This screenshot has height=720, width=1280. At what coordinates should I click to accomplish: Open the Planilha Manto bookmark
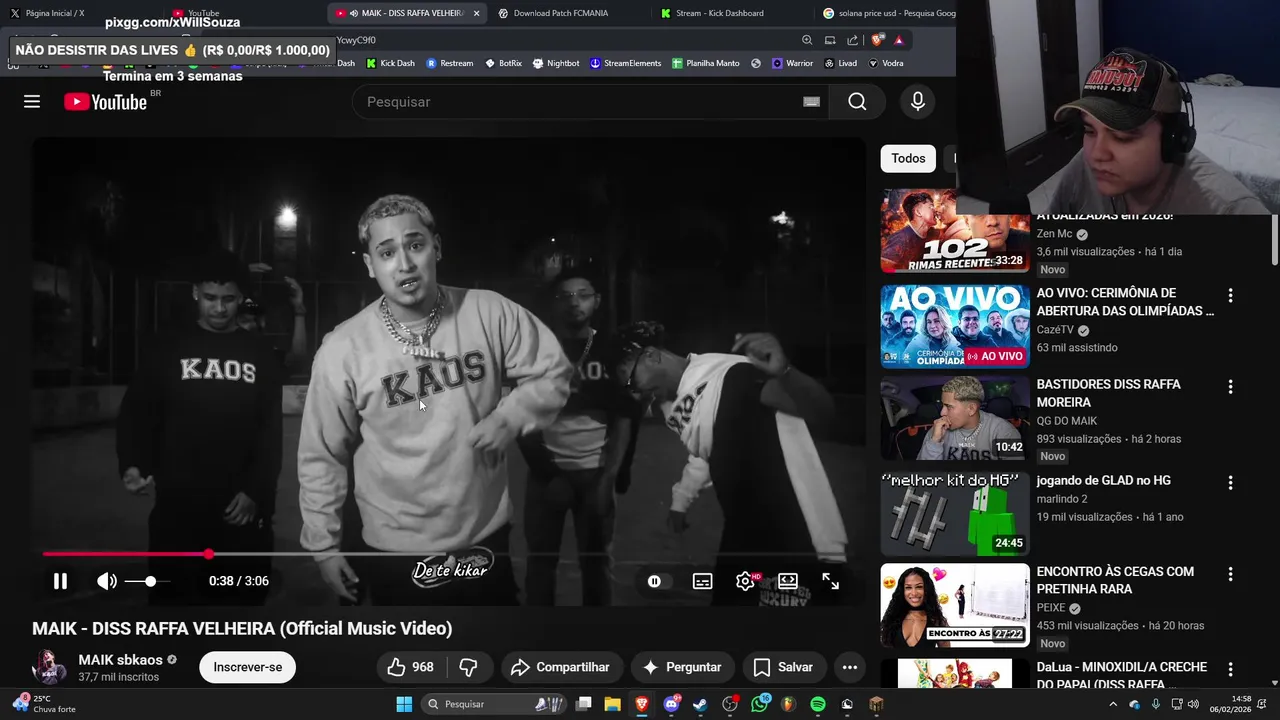click(x=706, y=63)
